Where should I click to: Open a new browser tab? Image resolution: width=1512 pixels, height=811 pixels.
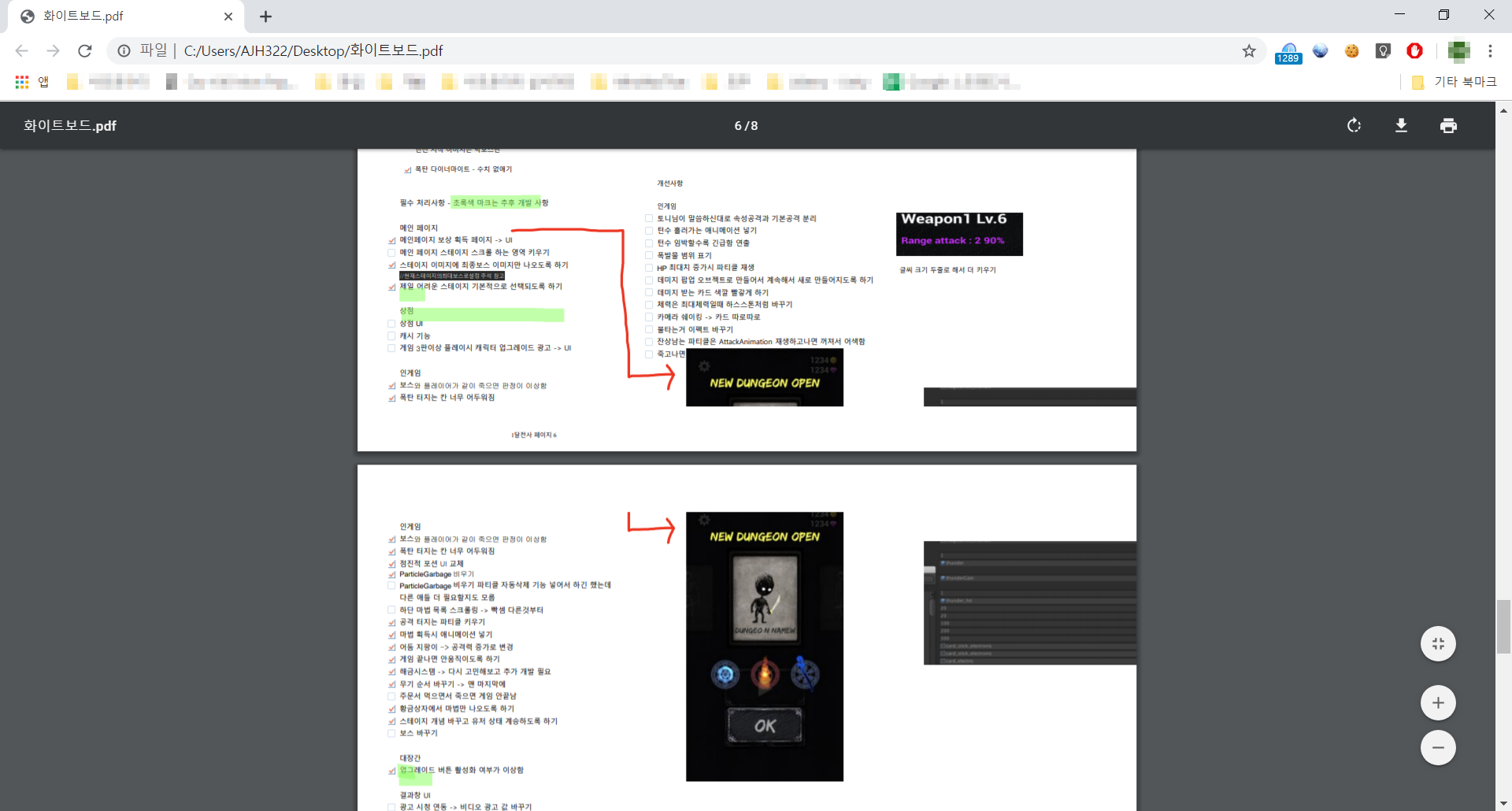pyautogui.click(x=265, y=17)
